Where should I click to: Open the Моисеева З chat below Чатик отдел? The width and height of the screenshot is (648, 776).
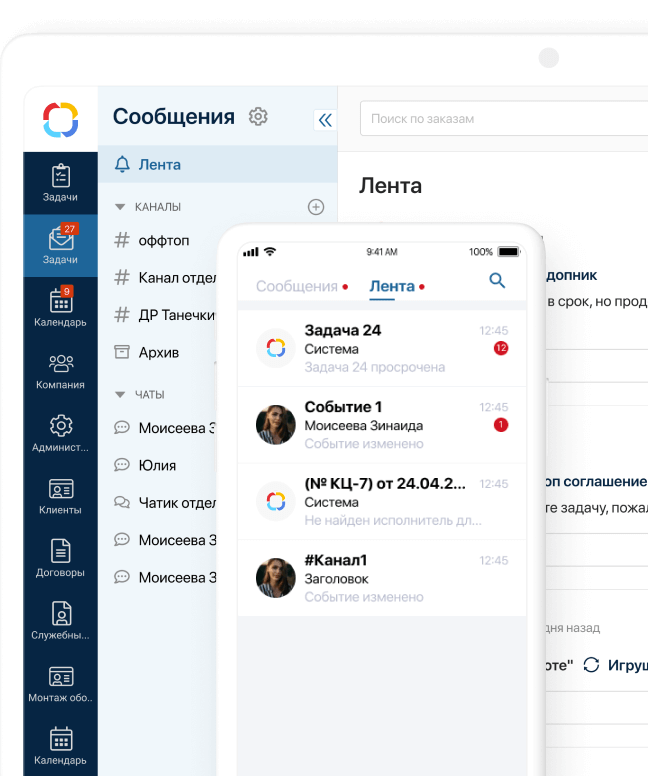(165, 540)
